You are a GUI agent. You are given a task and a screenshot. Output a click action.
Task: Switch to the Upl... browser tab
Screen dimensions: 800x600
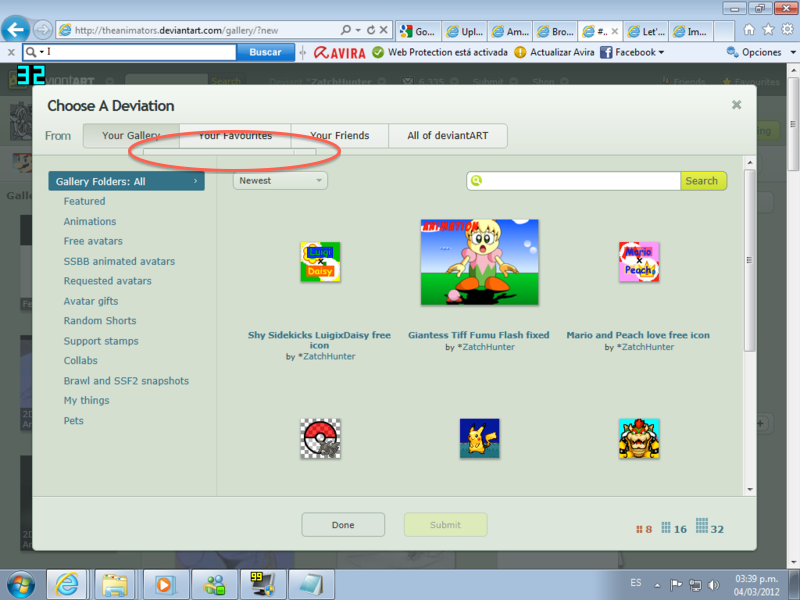tap(465, 31)
